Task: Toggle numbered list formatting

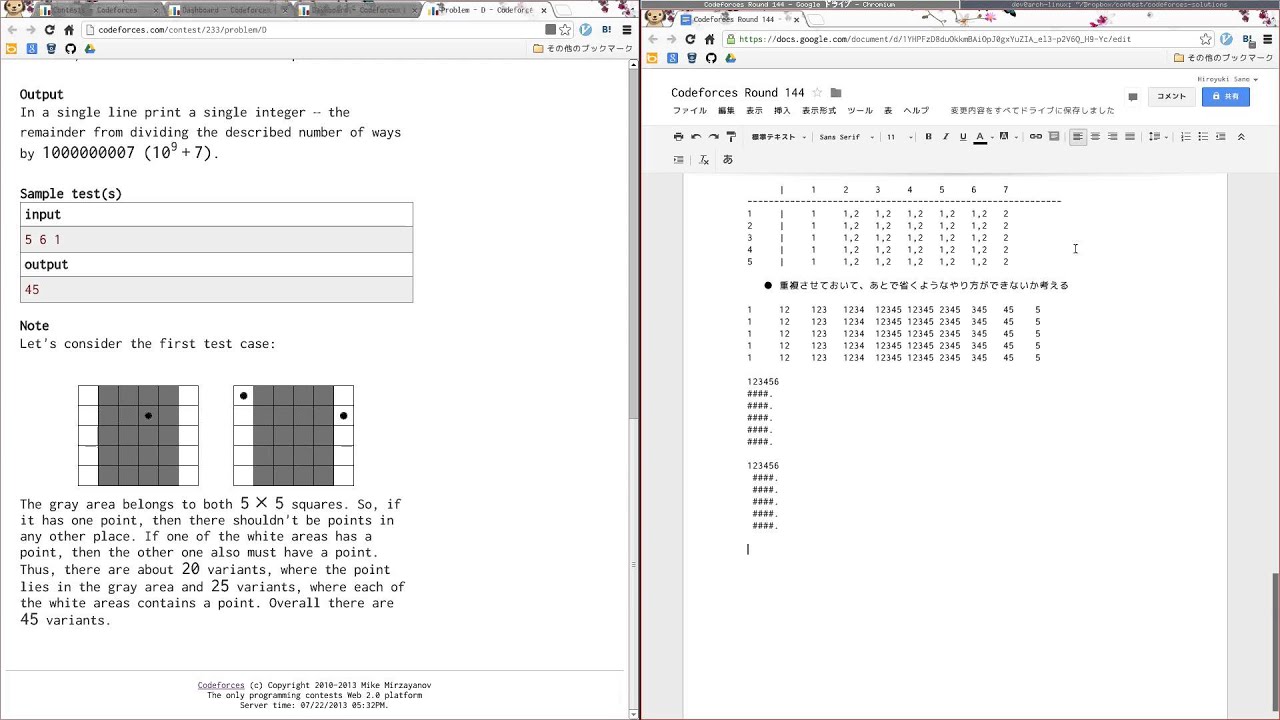Action: click(1185, 137)
